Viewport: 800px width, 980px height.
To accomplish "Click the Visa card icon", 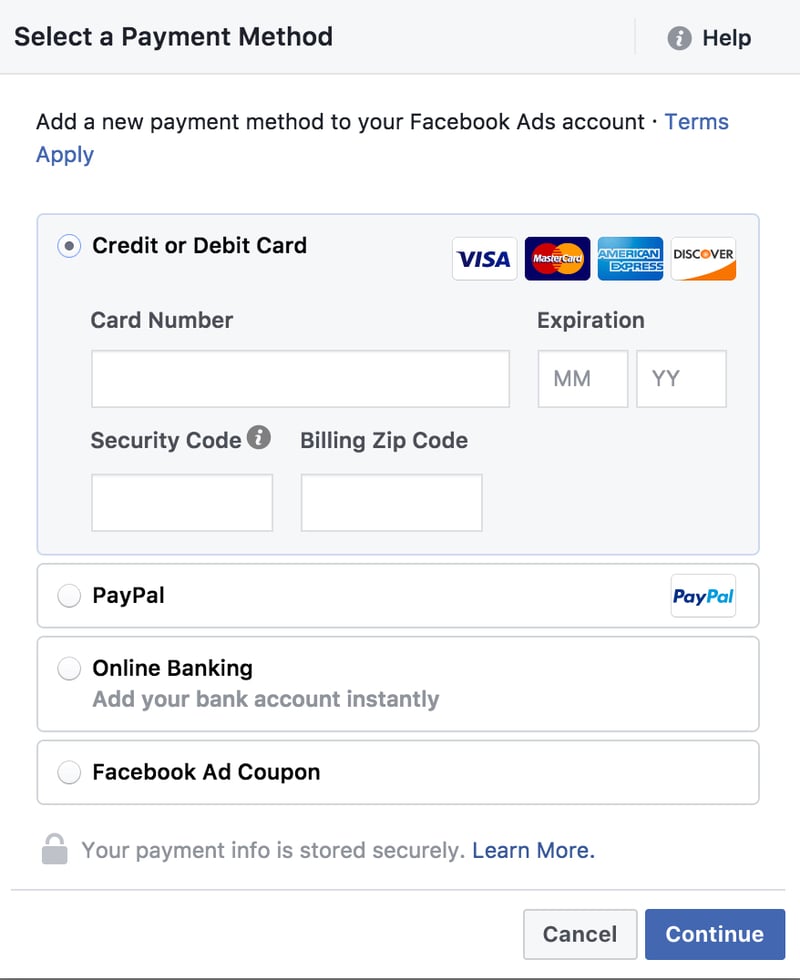I will (484, 259).
